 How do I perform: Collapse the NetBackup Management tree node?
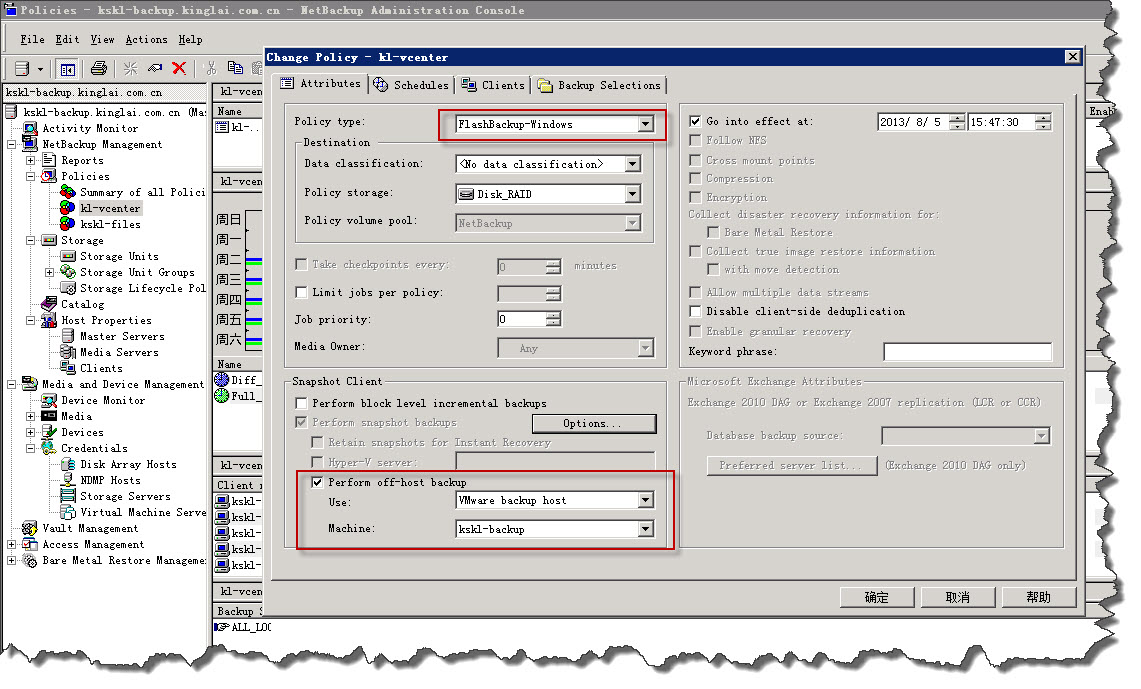pos(12,144)
